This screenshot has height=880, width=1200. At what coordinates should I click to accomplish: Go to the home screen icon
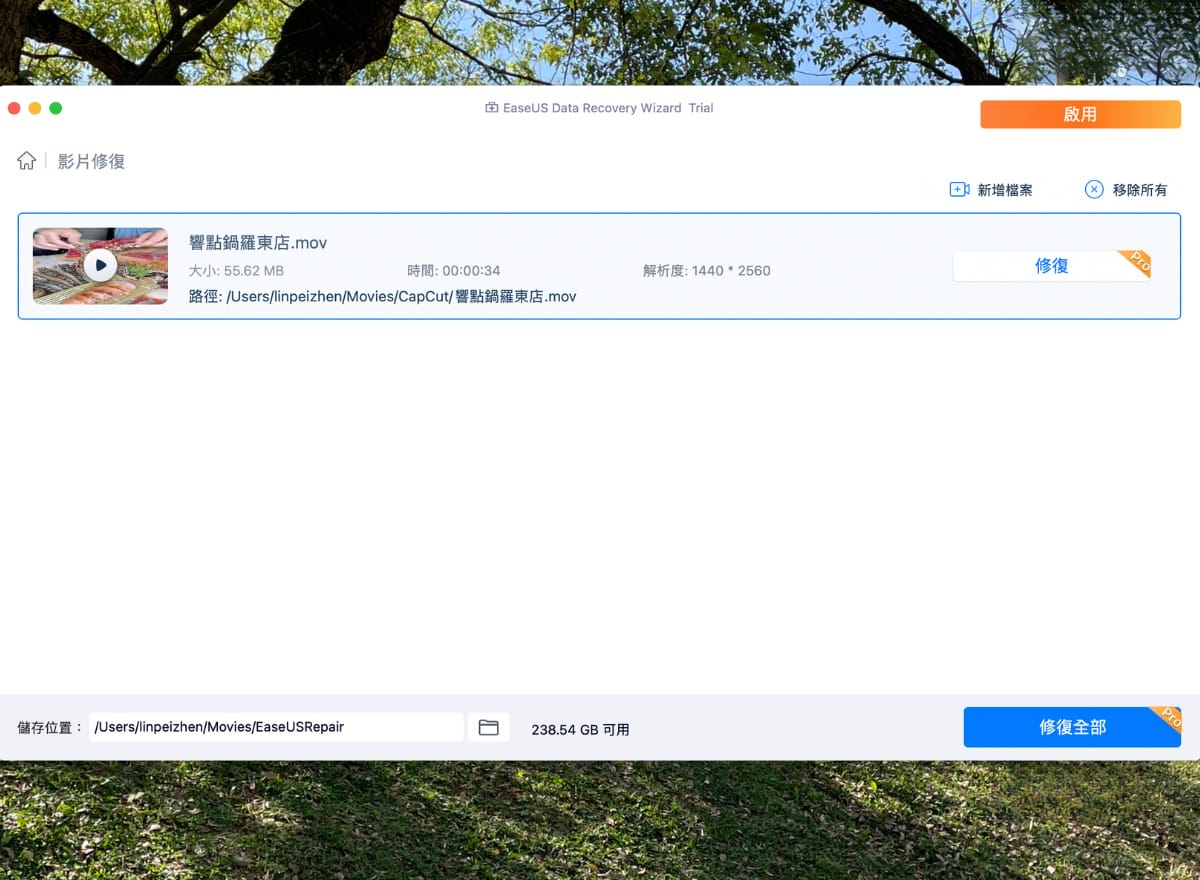pos(27,161)
